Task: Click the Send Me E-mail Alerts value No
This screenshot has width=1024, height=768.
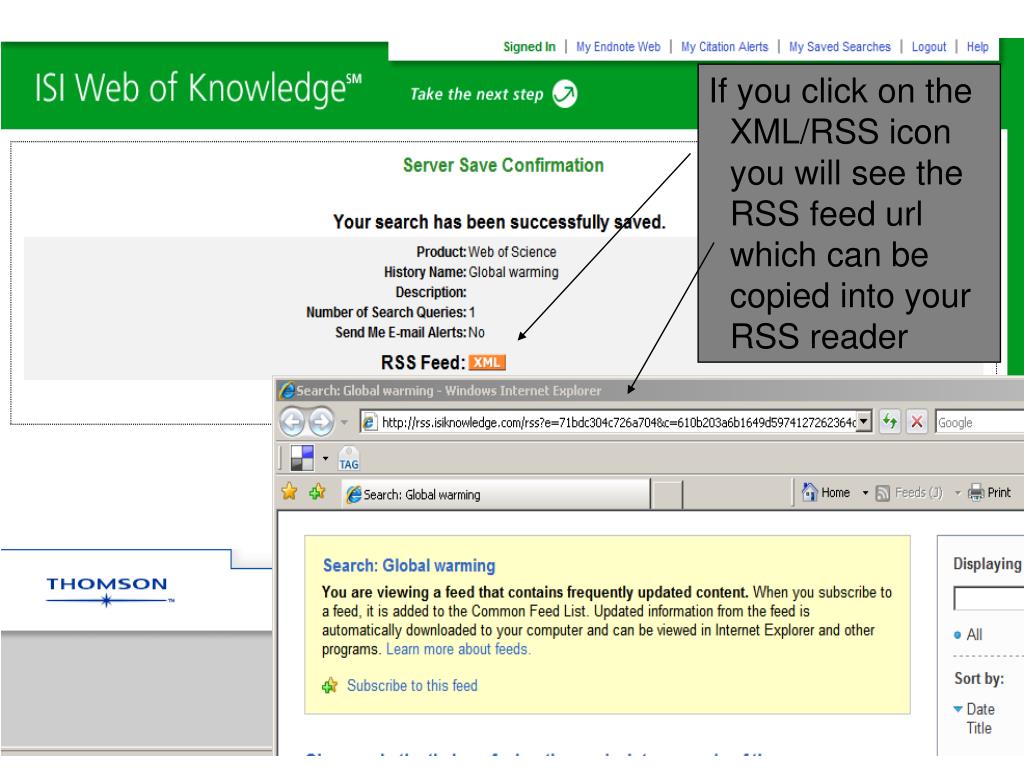Action: pos(476,332)
